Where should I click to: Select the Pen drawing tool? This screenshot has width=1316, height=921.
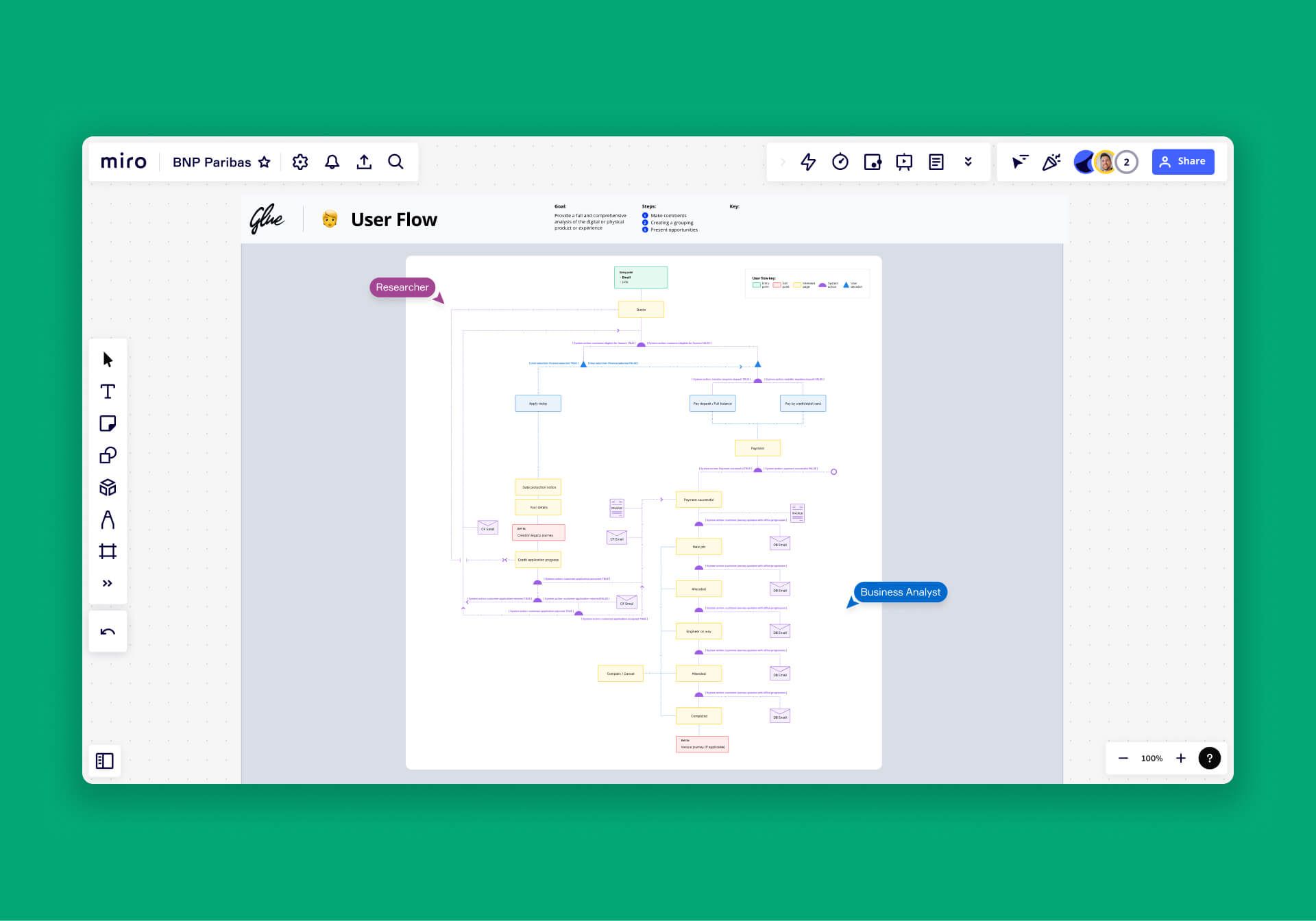click(x=108, y=519)
